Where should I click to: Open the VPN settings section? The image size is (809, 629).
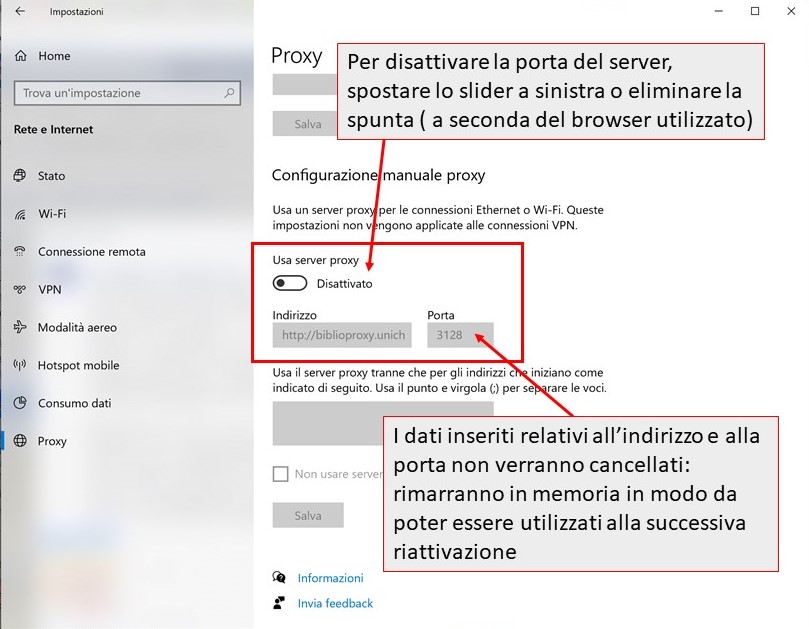coord(45,289)
